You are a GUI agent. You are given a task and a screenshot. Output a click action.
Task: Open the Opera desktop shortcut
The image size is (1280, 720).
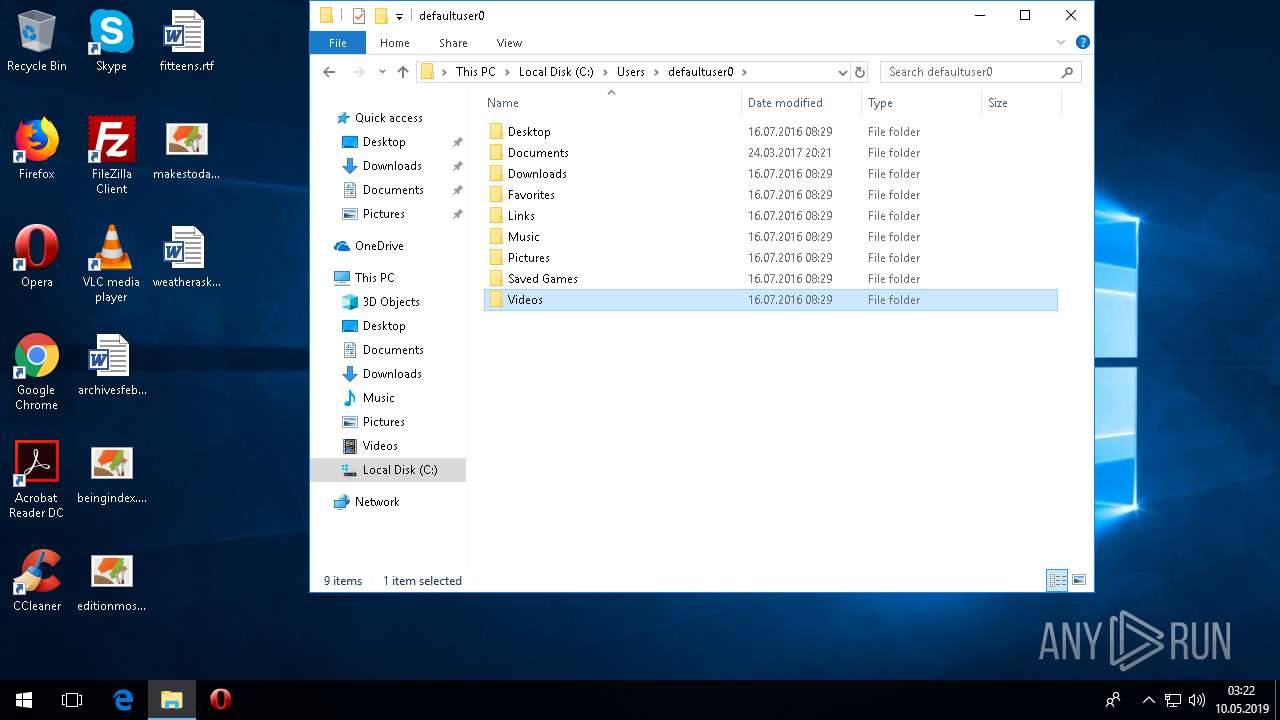(37, 258)
